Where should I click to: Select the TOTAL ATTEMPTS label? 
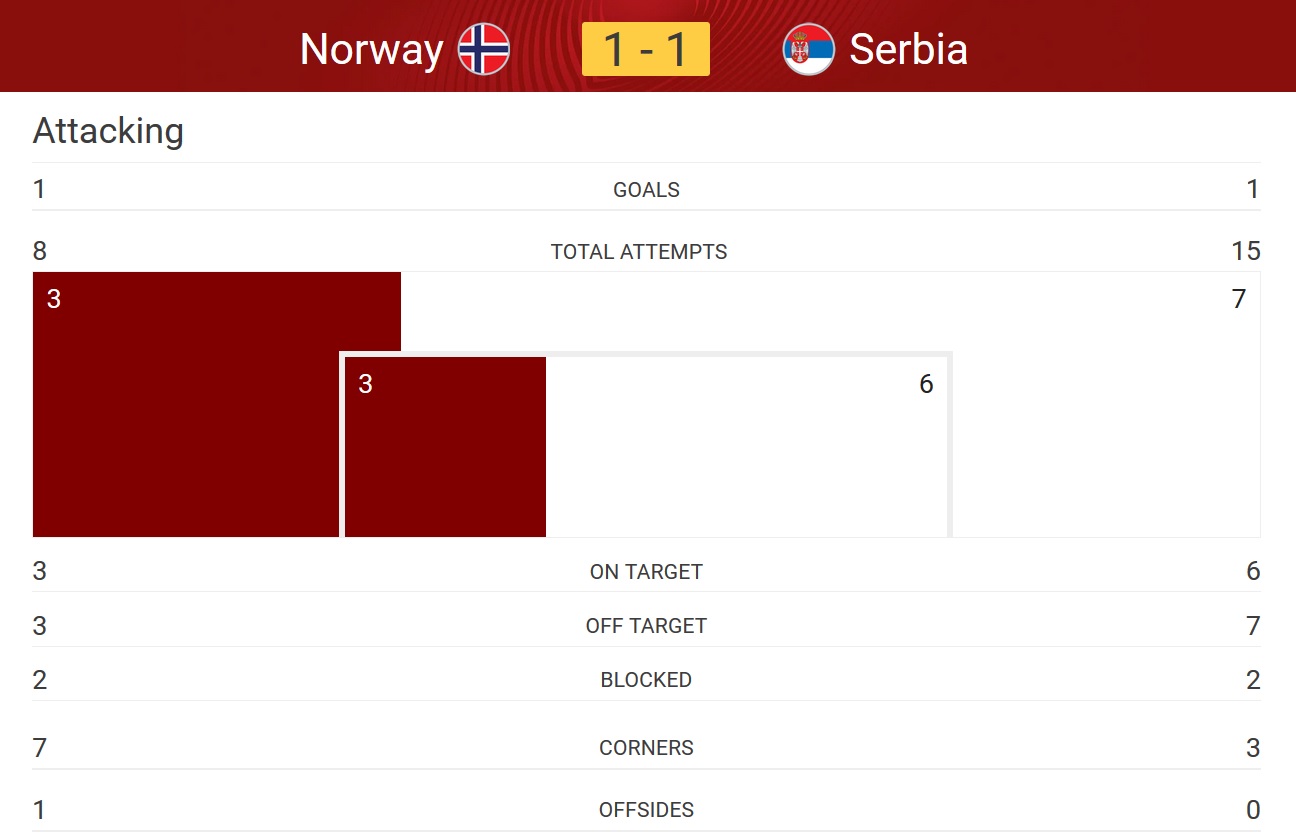tap(639, 252)
